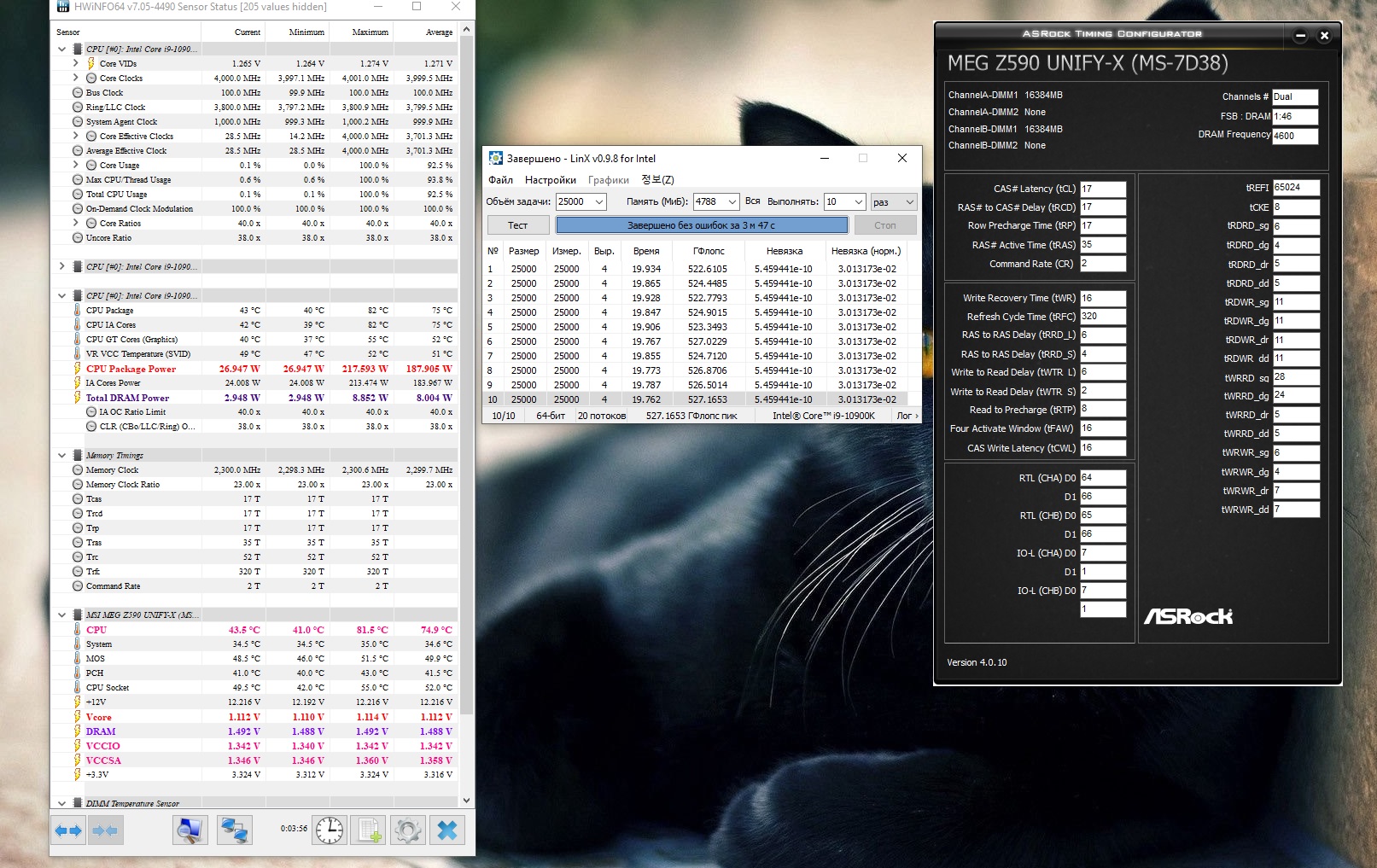
Task: Open the Графики menu in LinX
Action: coord(609,180)
